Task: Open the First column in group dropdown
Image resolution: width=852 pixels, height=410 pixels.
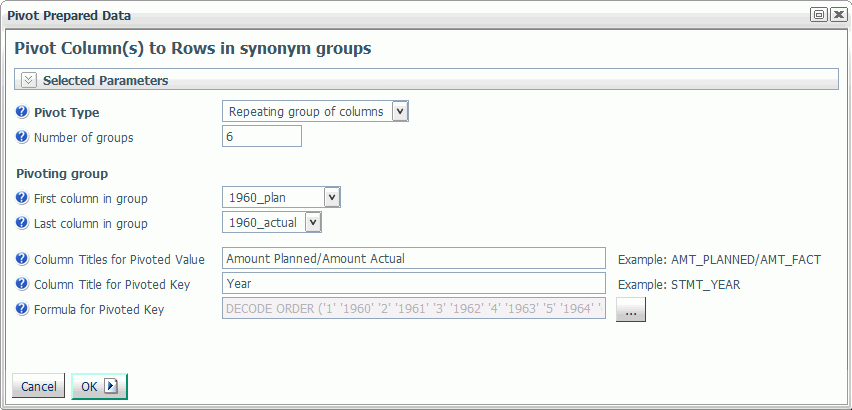Action: tap(281, 198)
